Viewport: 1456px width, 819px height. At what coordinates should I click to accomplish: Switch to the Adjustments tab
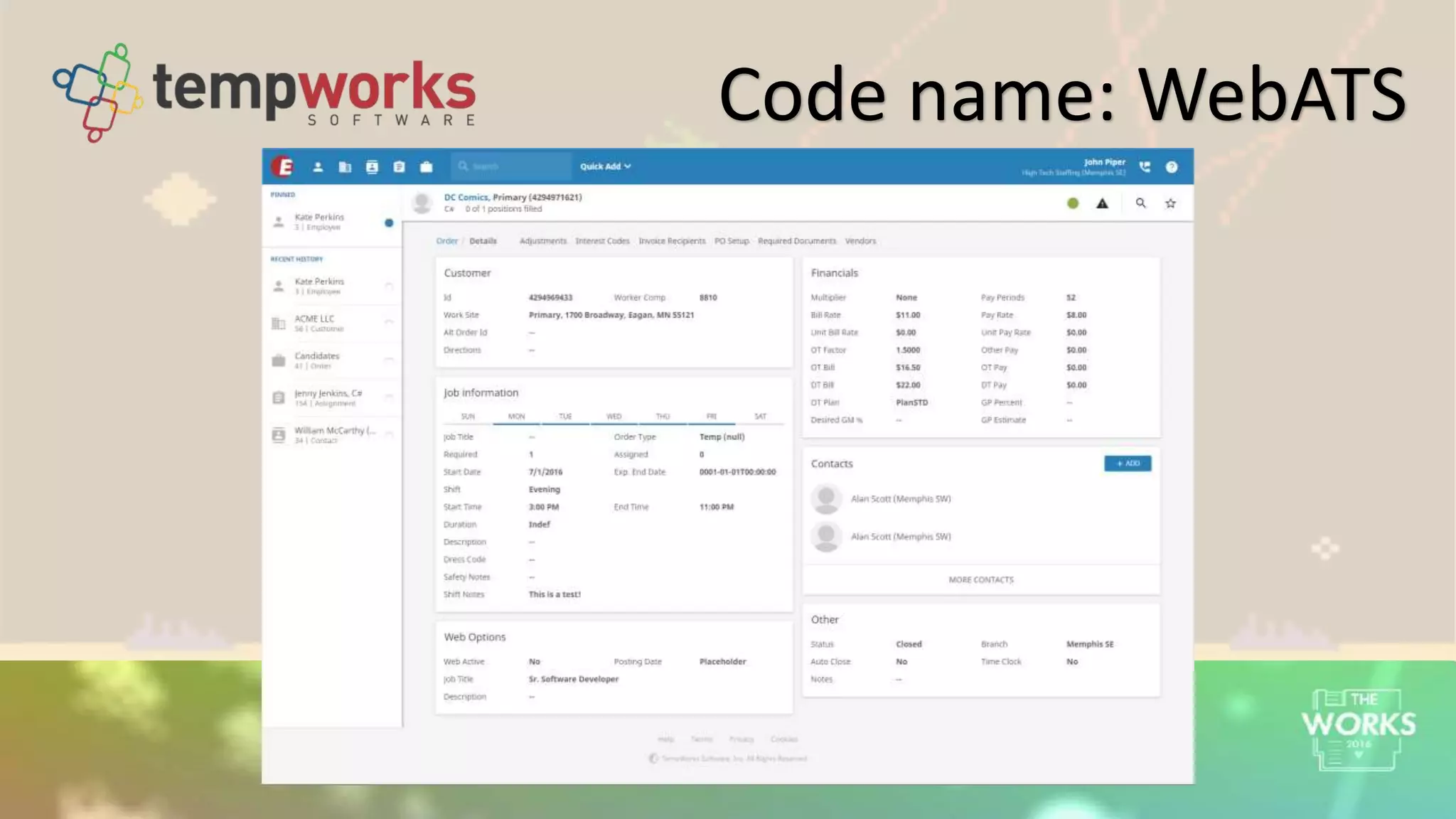(x=542, y=241)
